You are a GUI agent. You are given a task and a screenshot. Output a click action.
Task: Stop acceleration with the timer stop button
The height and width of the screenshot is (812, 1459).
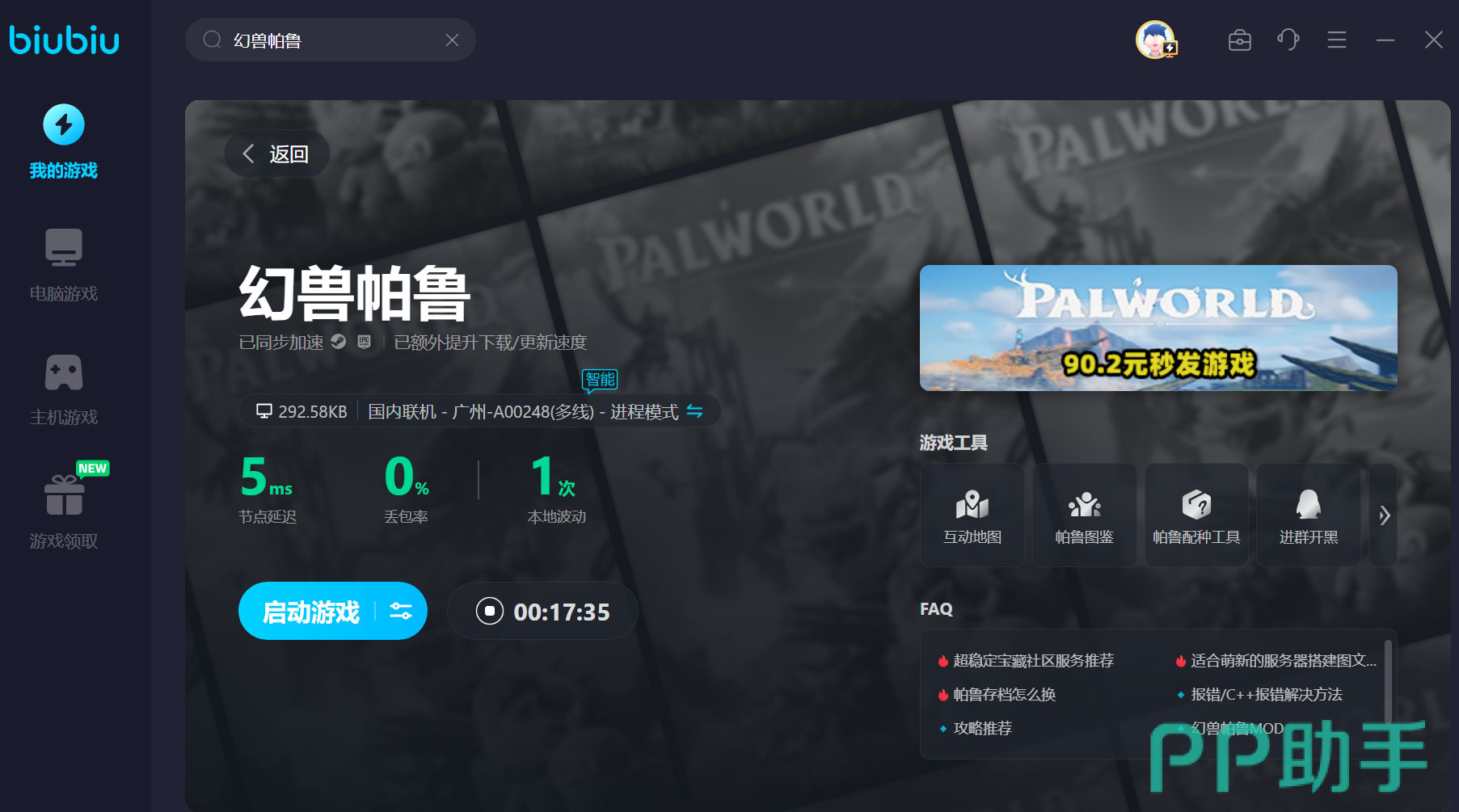[x=490, y=612]
